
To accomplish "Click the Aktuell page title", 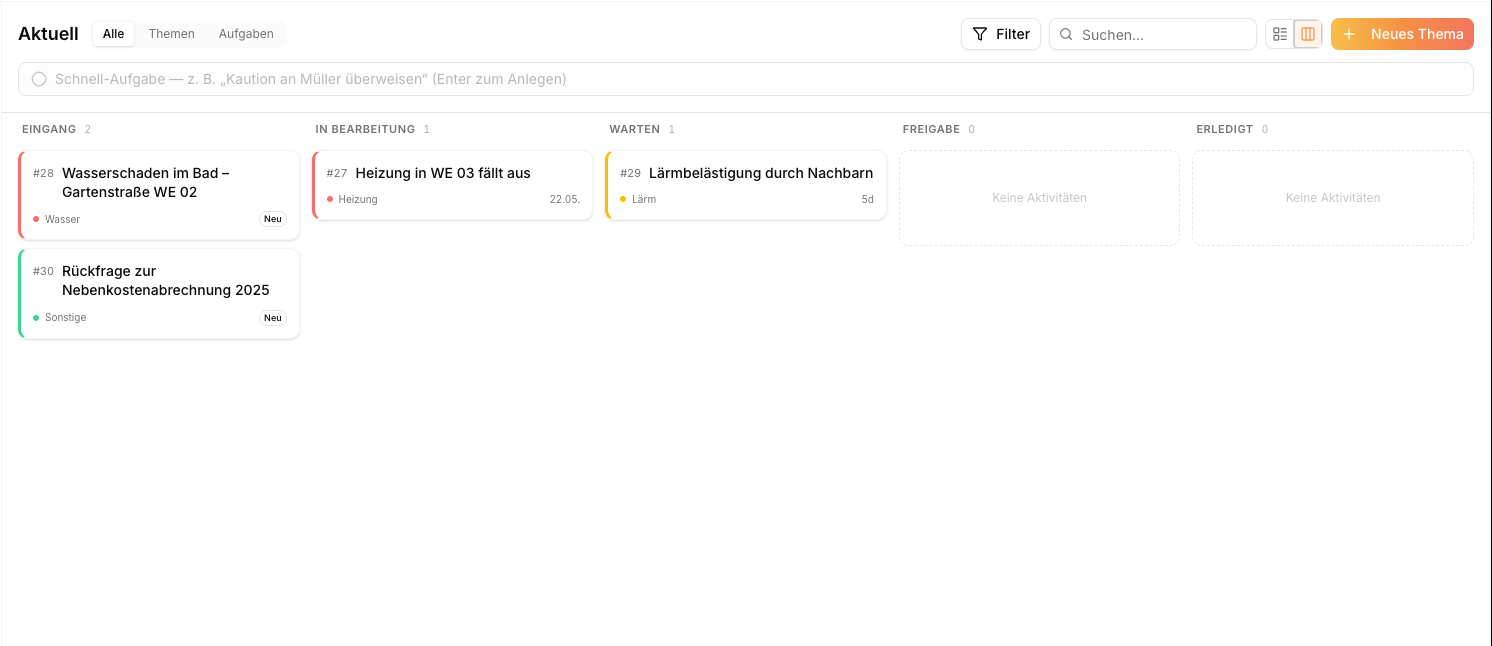I will pyautogui.click(x=48, y=34).
